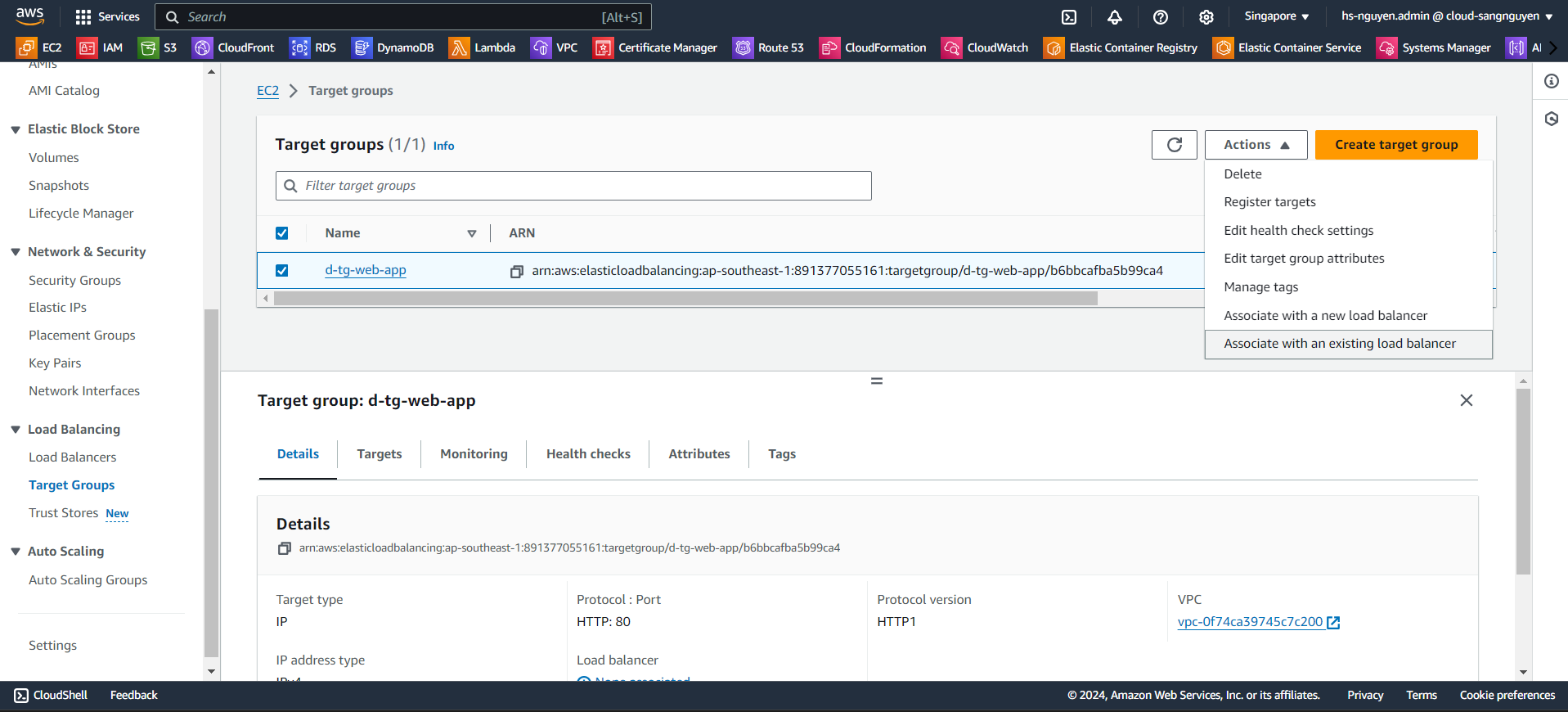The height and width of the screenshot is (712, 1568).
Task: Open the settings gear in header
Action: 1206,17
